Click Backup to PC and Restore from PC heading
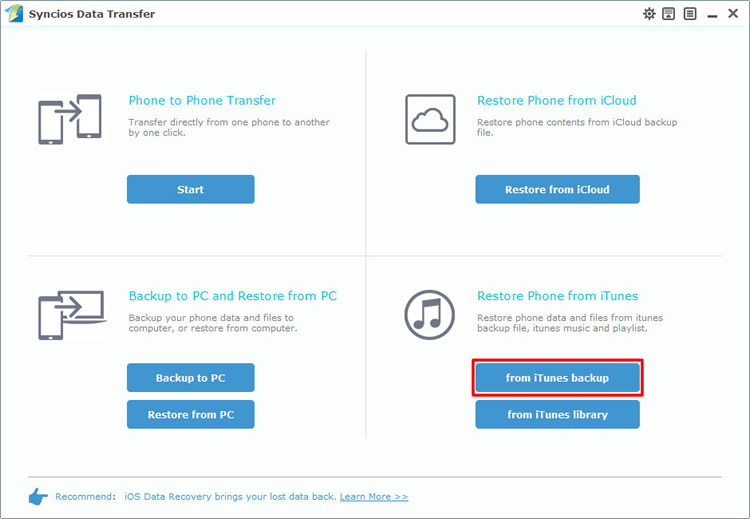The image size is (750, 519). pyautogui.click(x=232, y=296)
